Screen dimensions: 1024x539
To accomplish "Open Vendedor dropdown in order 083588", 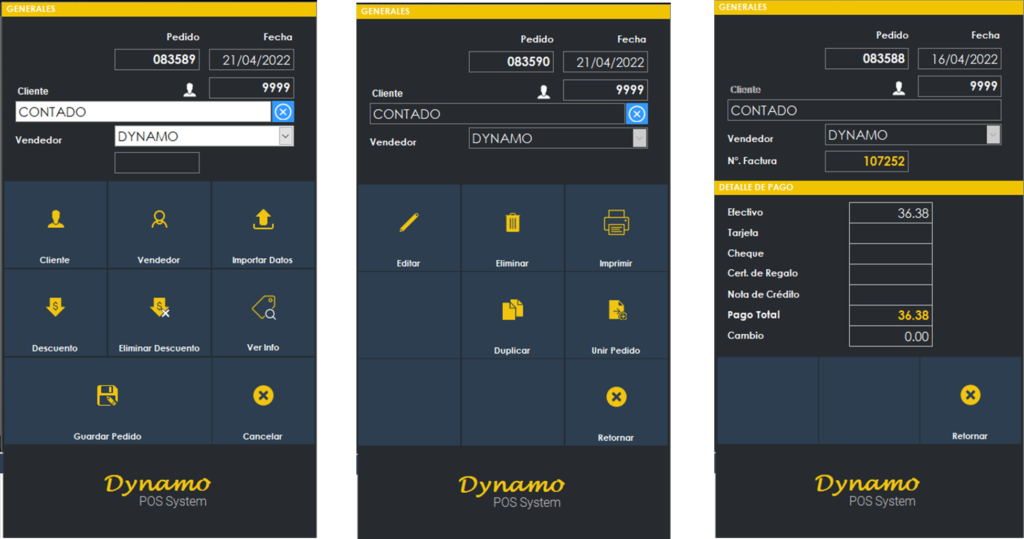I will [992, 135].
